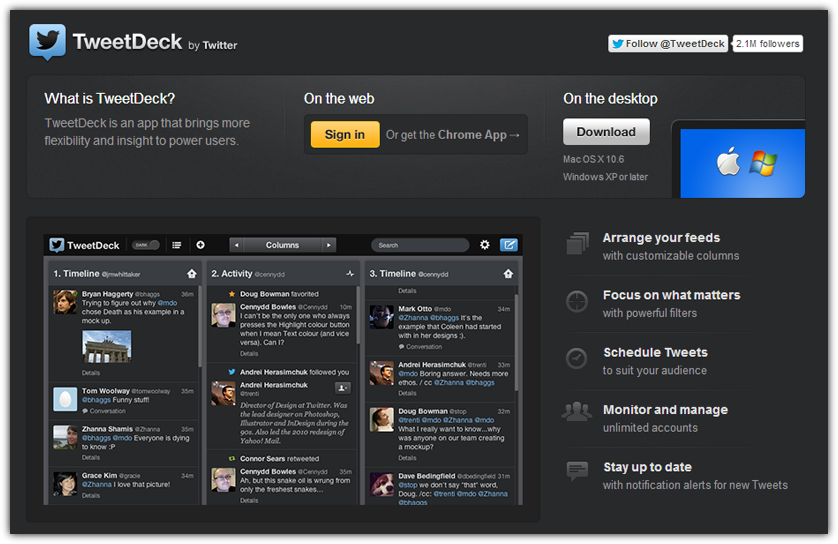838x544 pixels.
Task: Open Dave Bedingfield's avatar
Action: [382, 484]
